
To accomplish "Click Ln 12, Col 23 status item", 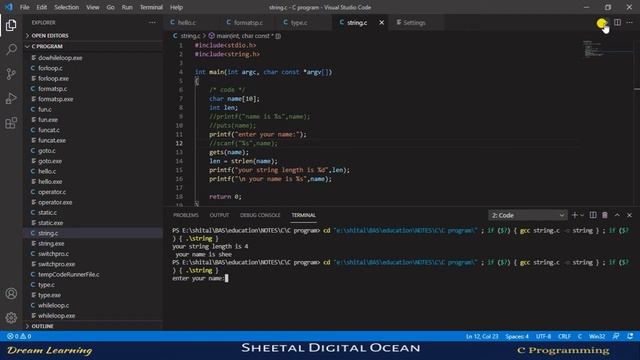I will click(482, 336).
